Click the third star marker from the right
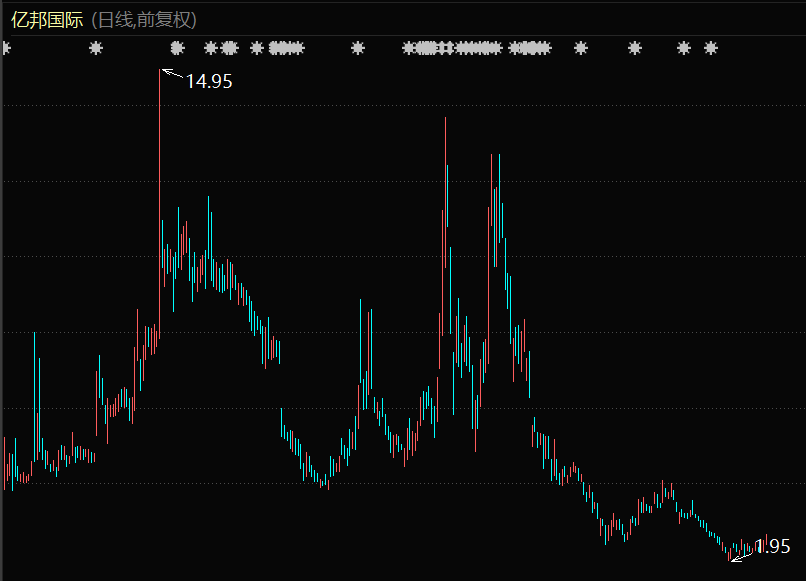The height and width of the screenshot is (581, 806). 635,48
